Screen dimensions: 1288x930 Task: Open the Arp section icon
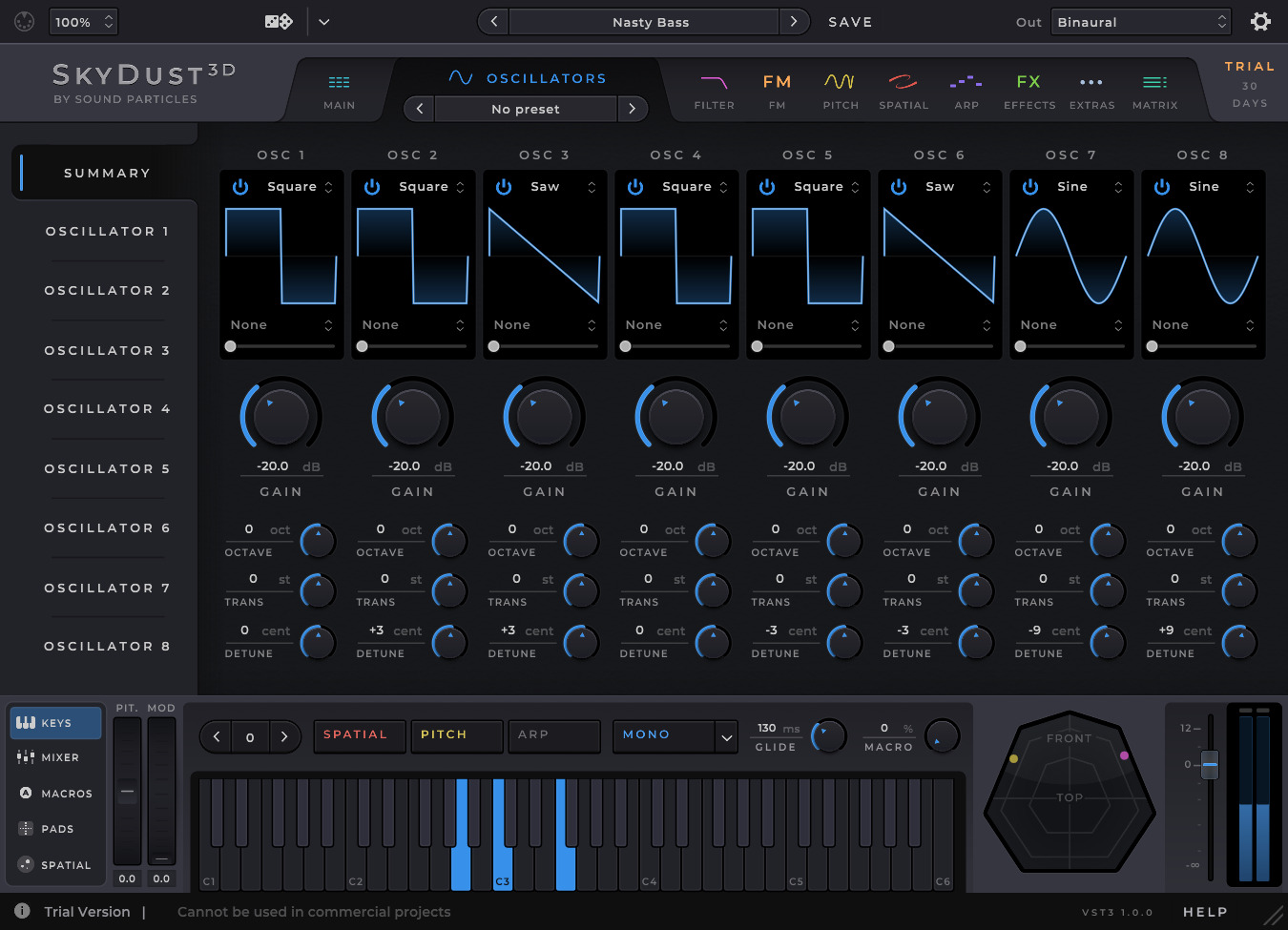tap(966, 82)
